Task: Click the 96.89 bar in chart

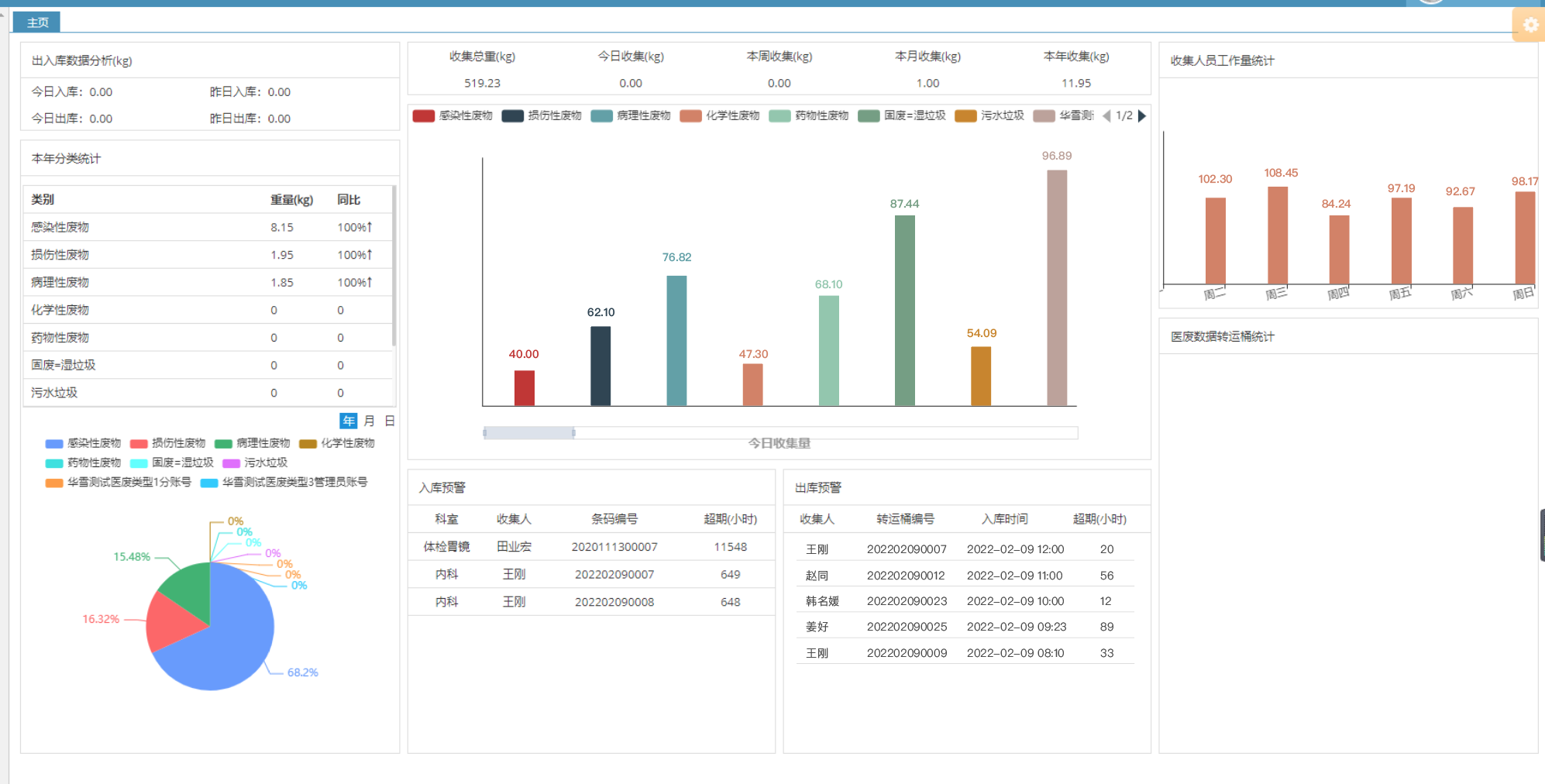Action: (1056, 287)
